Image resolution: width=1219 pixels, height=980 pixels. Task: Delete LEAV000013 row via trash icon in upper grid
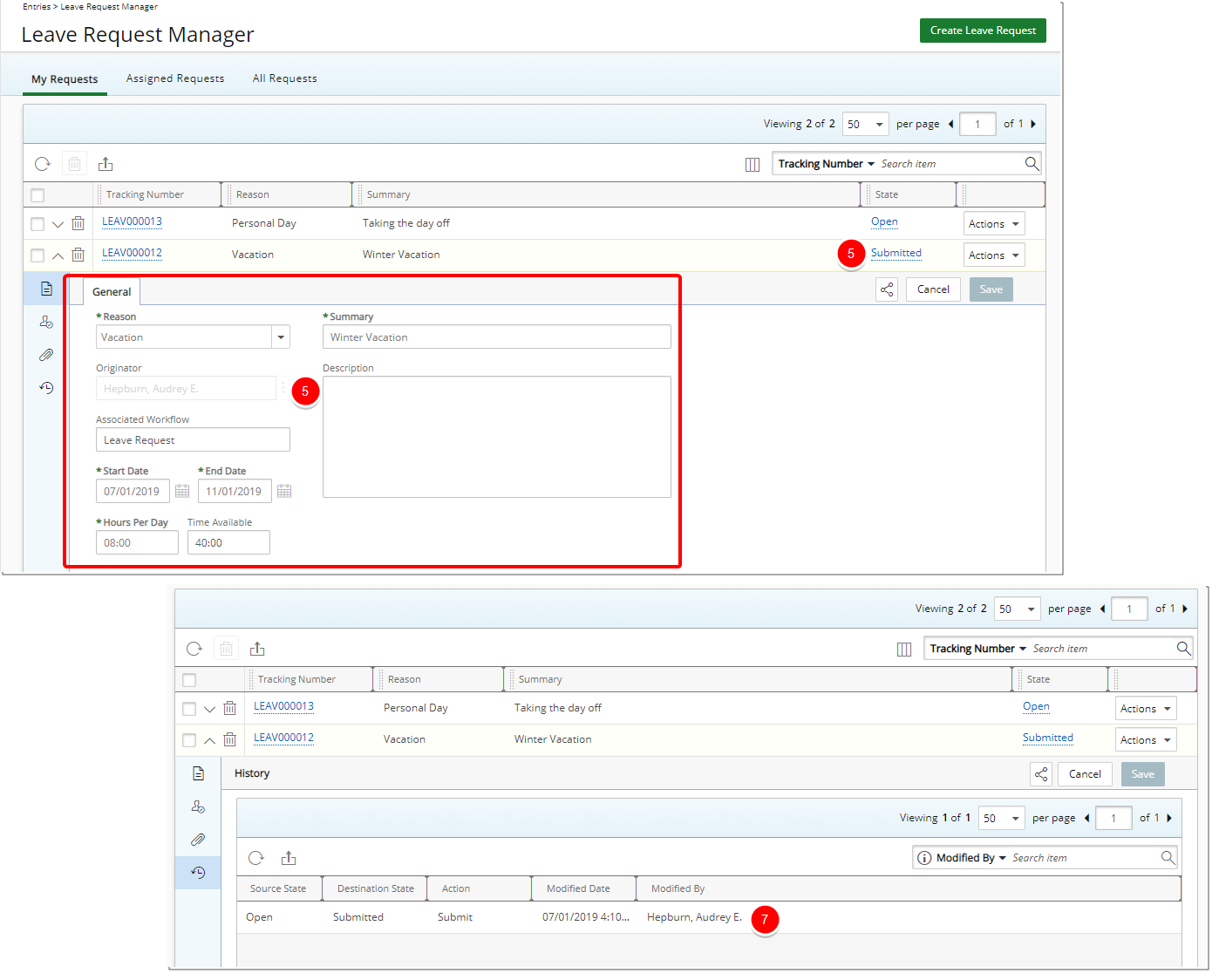[x=78, y=223]
